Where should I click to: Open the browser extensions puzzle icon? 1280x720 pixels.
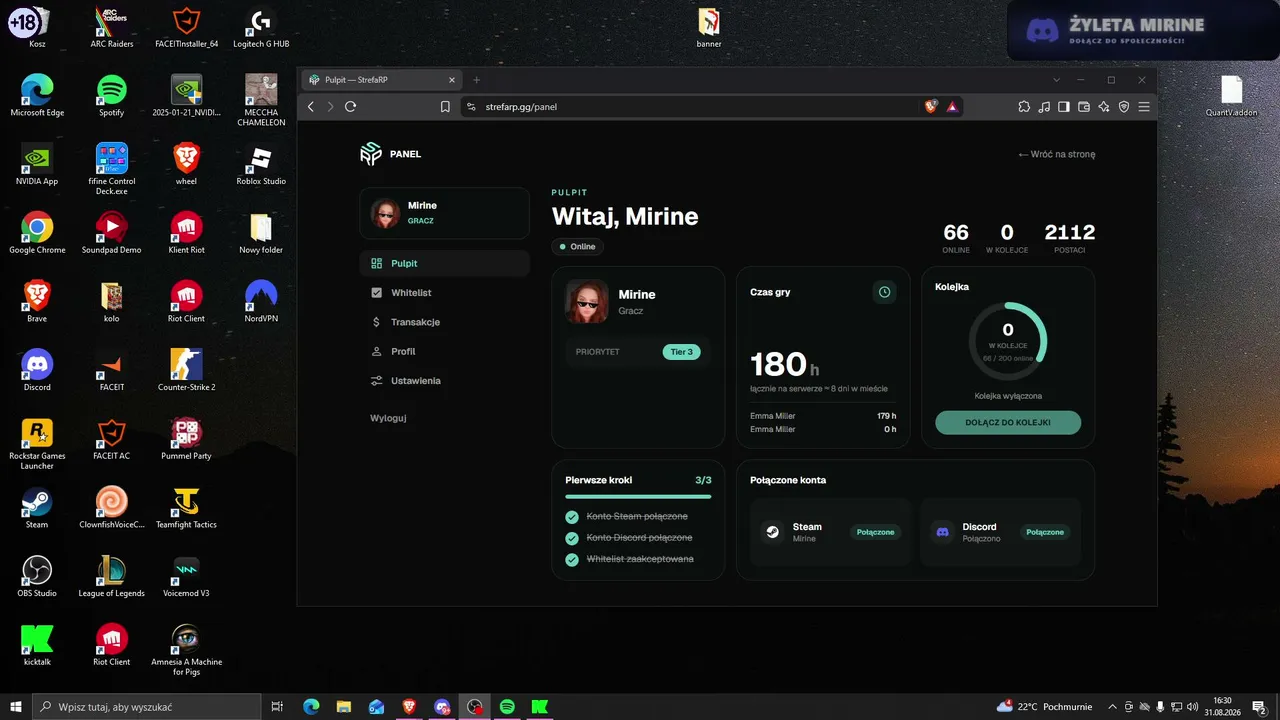[1024, 106]
